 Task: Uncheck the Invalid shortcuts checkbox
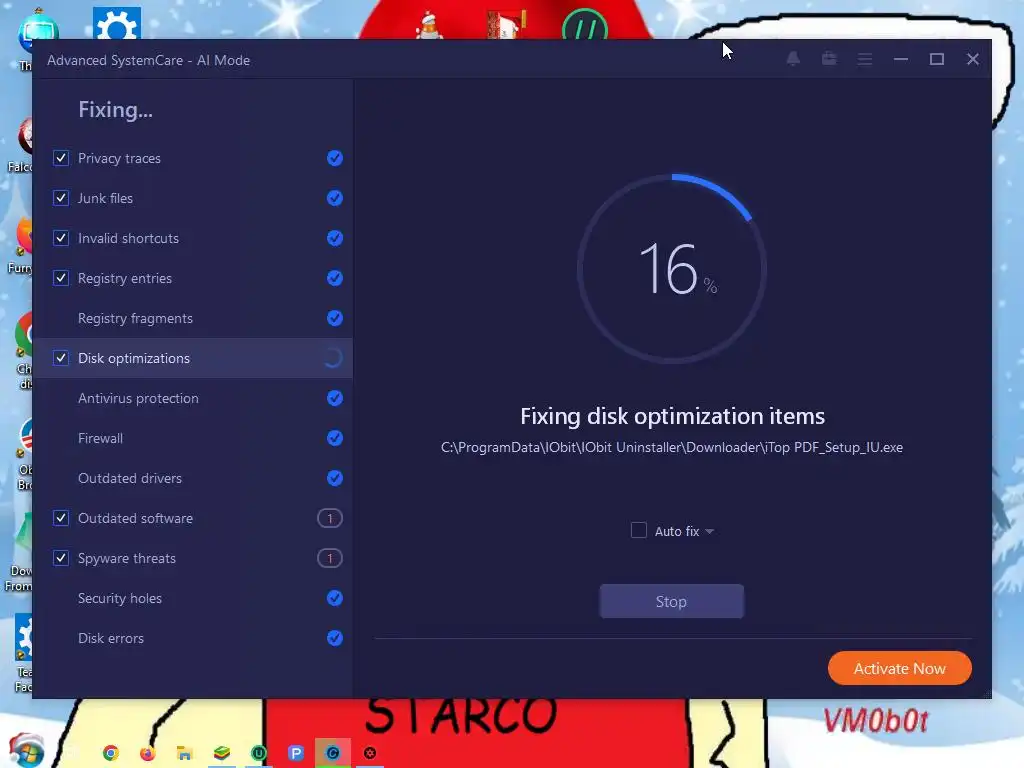pos(61,238)
